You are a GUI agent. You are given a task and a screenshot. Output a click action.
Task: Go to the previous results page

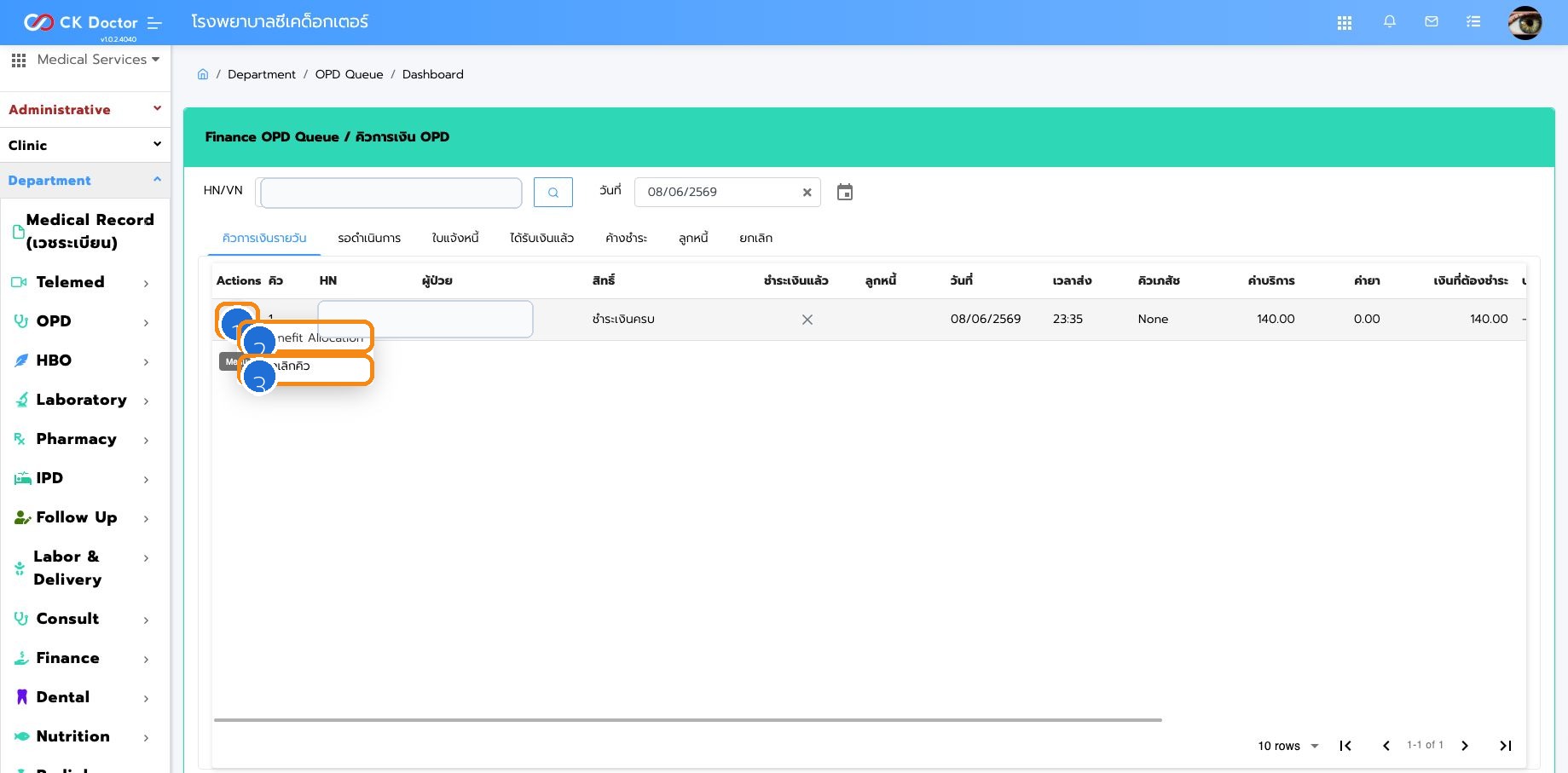[x=1386, y=746]
